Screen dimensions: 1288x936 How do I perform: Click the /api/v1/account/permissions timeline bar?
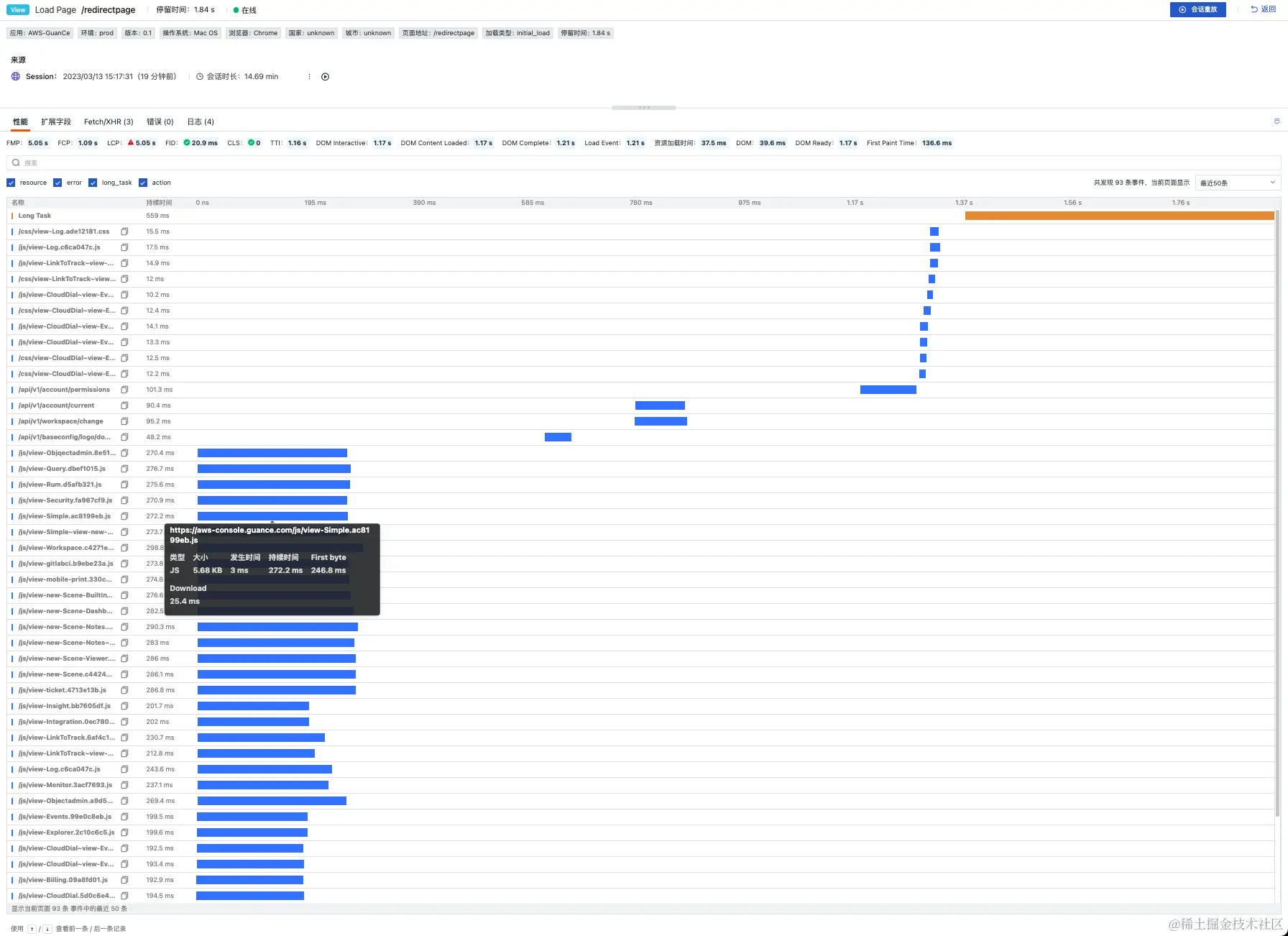click(888, 390)
